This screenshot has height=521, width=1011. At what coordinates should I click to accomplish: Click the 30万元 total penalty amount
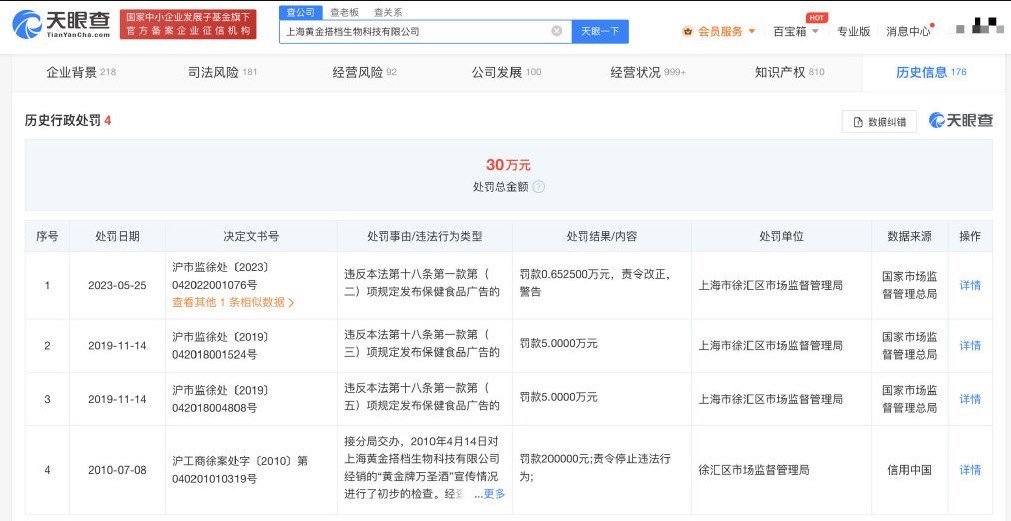[509, 165]
